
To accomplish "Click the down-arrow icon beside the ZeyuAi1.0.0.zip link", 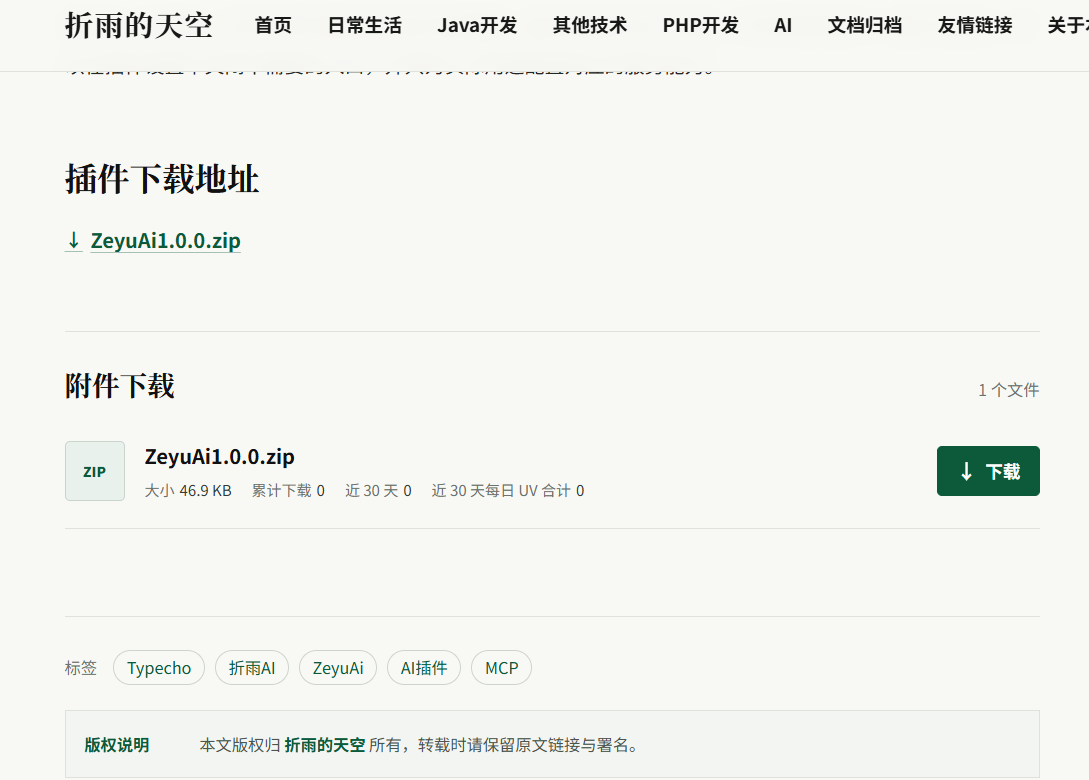I will click(x=74, y=240).
